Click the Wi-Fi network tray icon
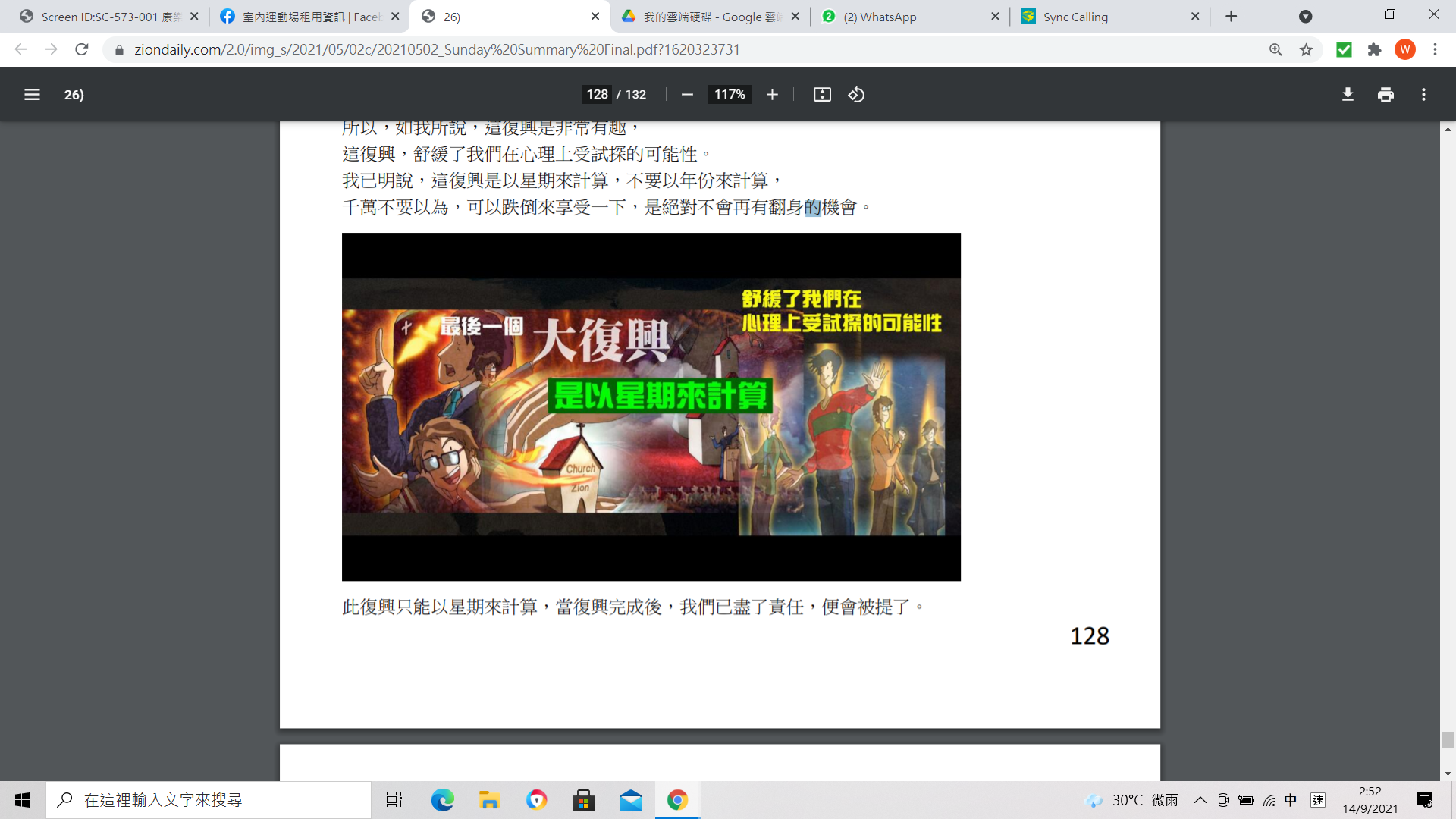This screenshot has height=819, width=1456. pyautogui.click(x=1269, y=800)
